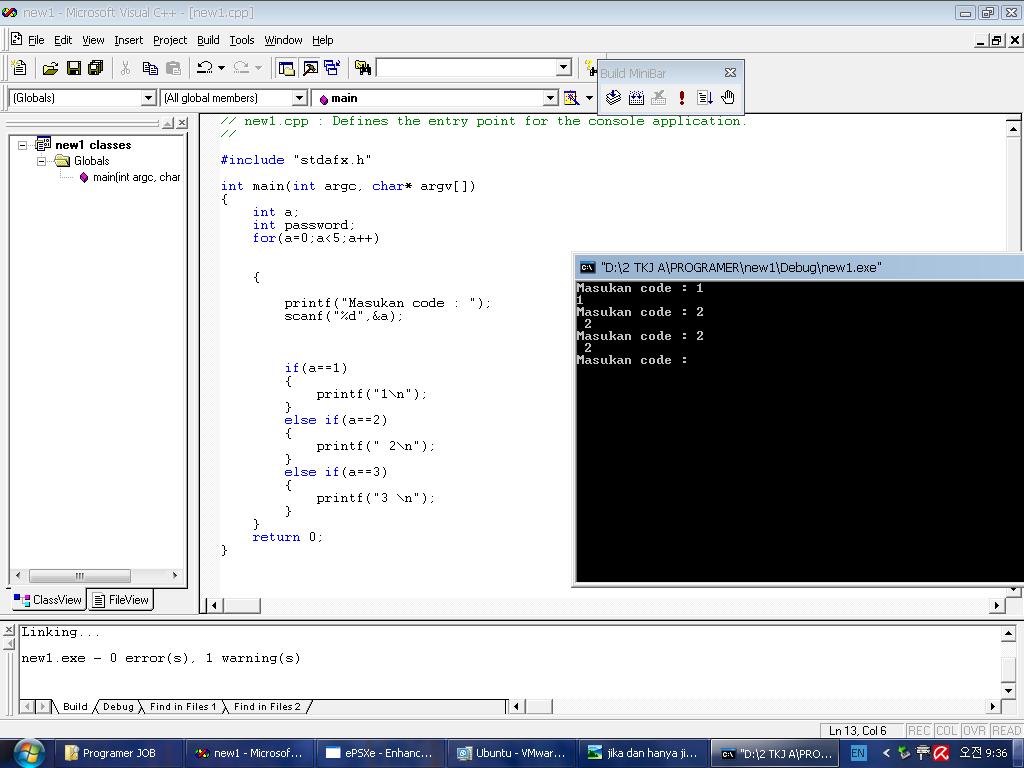This screenshot has width=1024, height=768.
Task: Select the Find in Files 1 tab
Action: click(182, 707)
